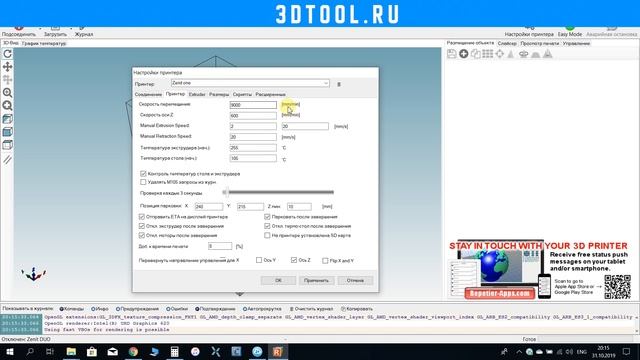Enable remove M105 requests from log checkbox
This screenshot has height=360, width=640.
(x=143, y=182)
